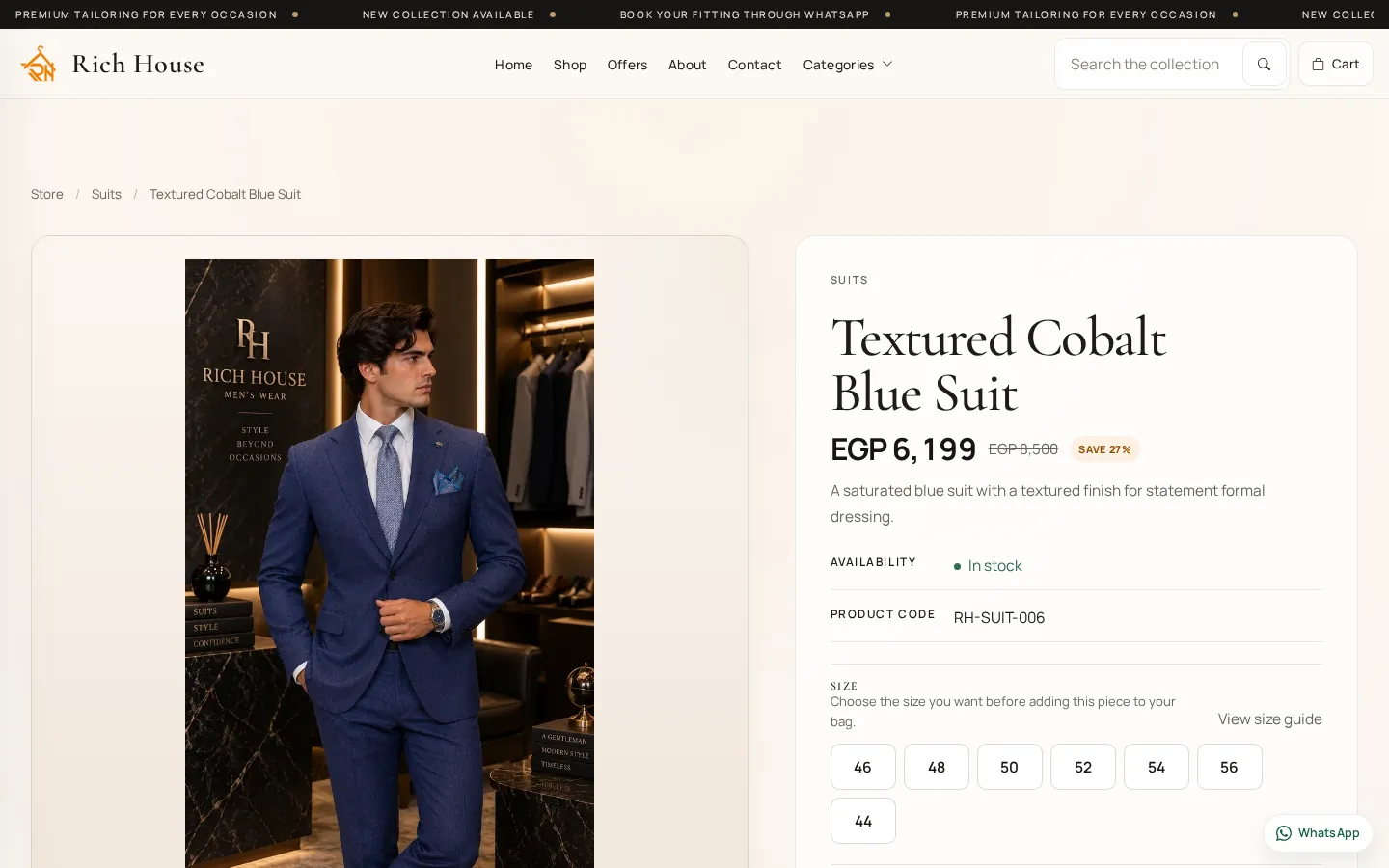Select size 54
Screen dimensions: 1389x868
[1157, 767]
